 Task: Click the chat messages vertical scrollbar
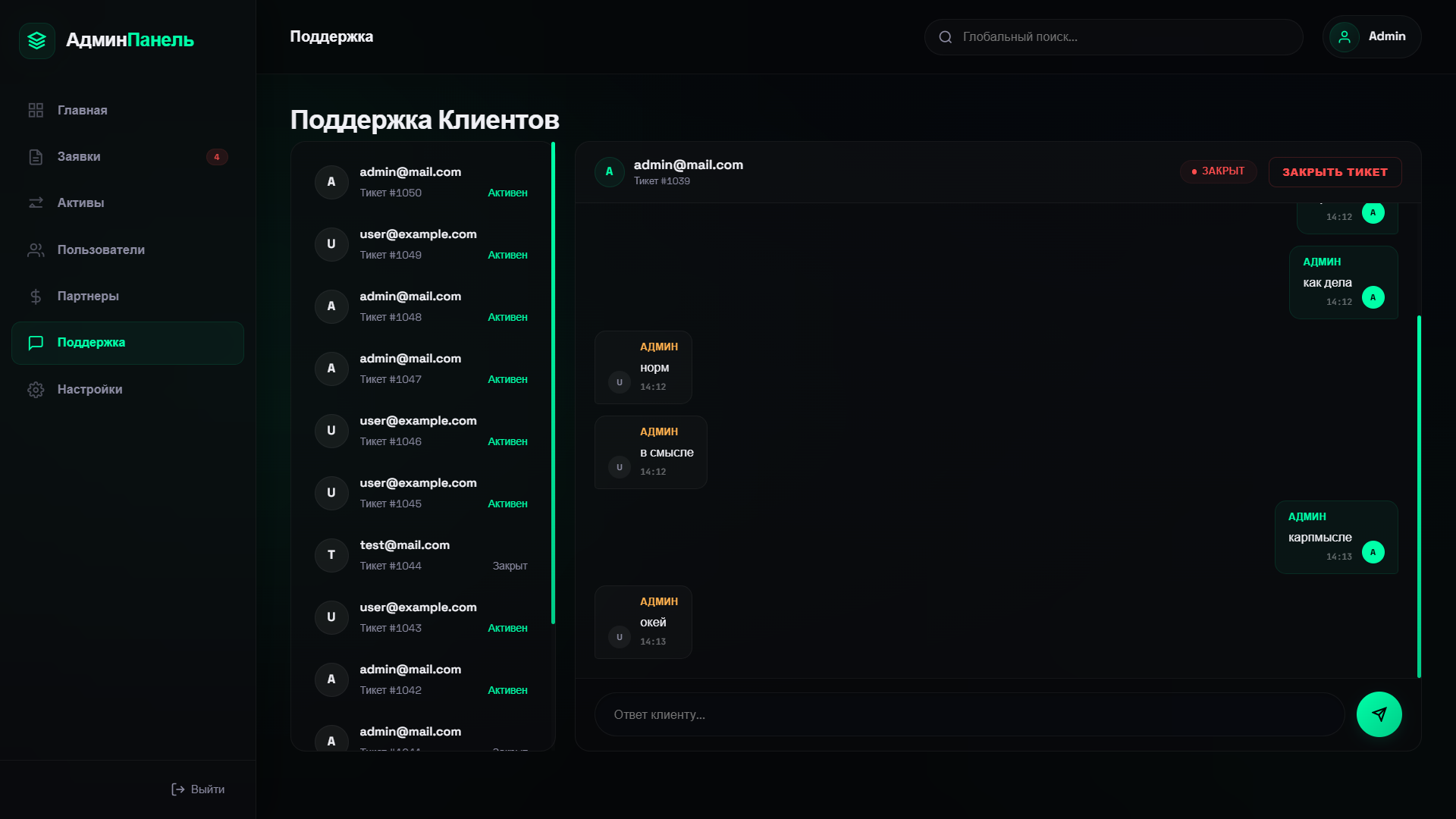coord(1418,496)
